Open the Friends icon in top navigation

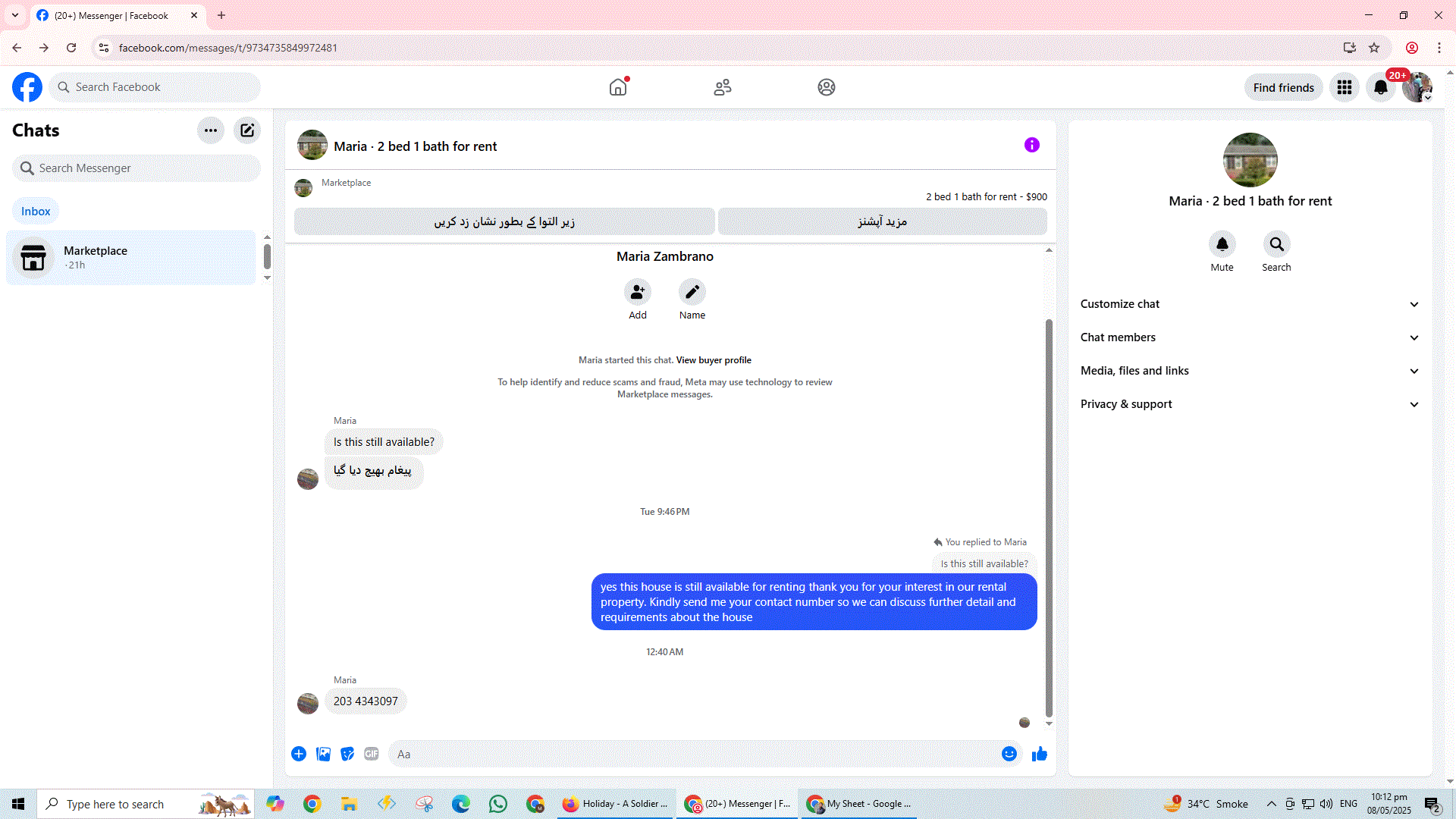[723, 87]
